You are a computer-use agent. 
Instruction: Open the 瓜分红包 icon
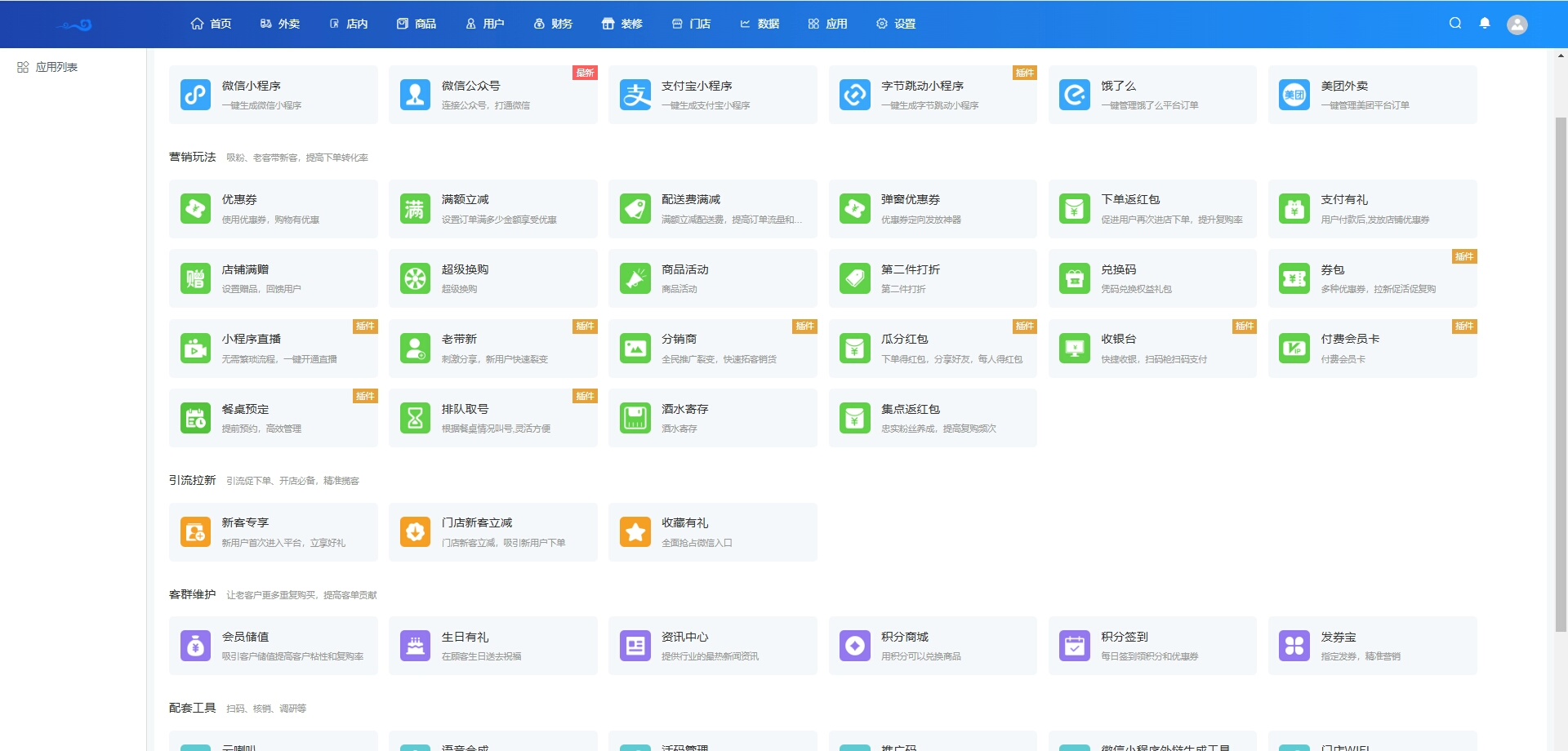click(x=855, y=349)
